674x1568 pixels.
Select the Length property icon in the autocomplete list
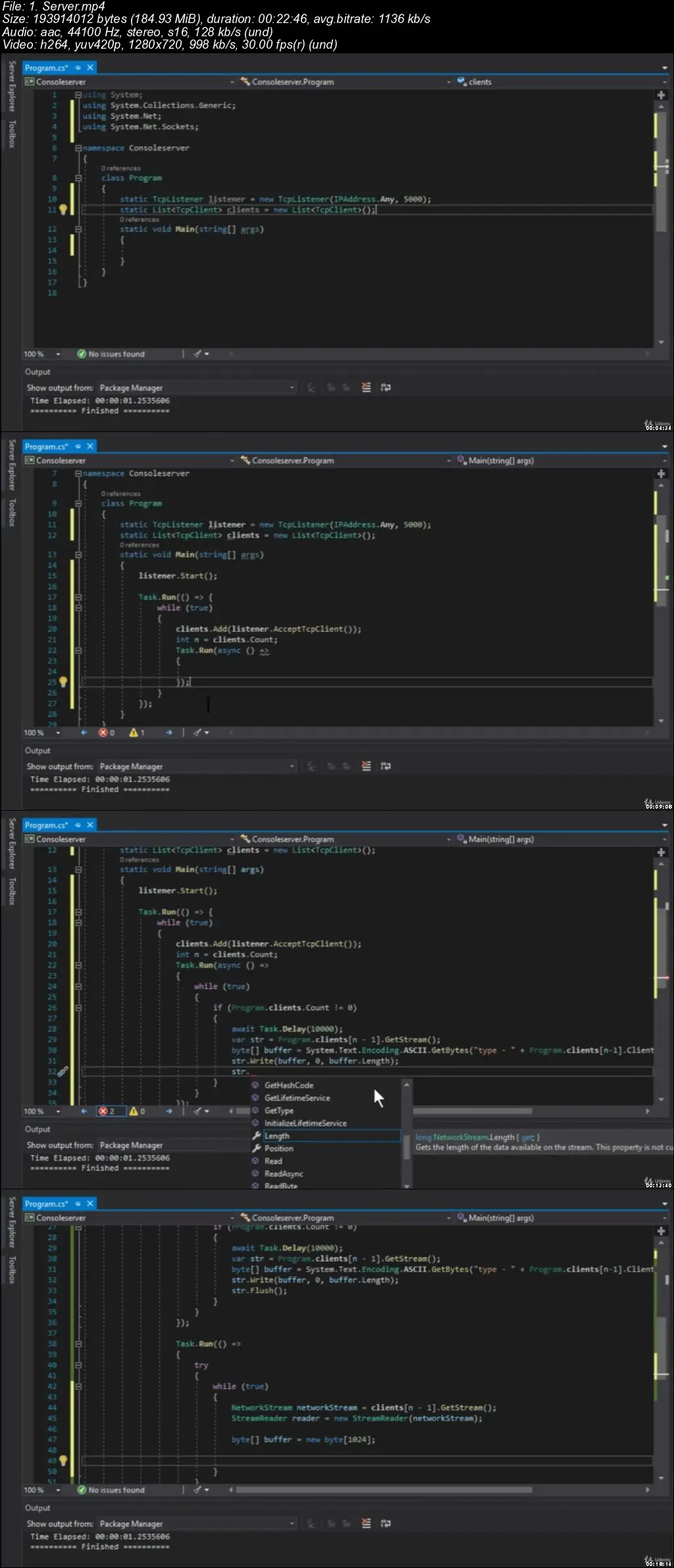tap(257, 1135)
